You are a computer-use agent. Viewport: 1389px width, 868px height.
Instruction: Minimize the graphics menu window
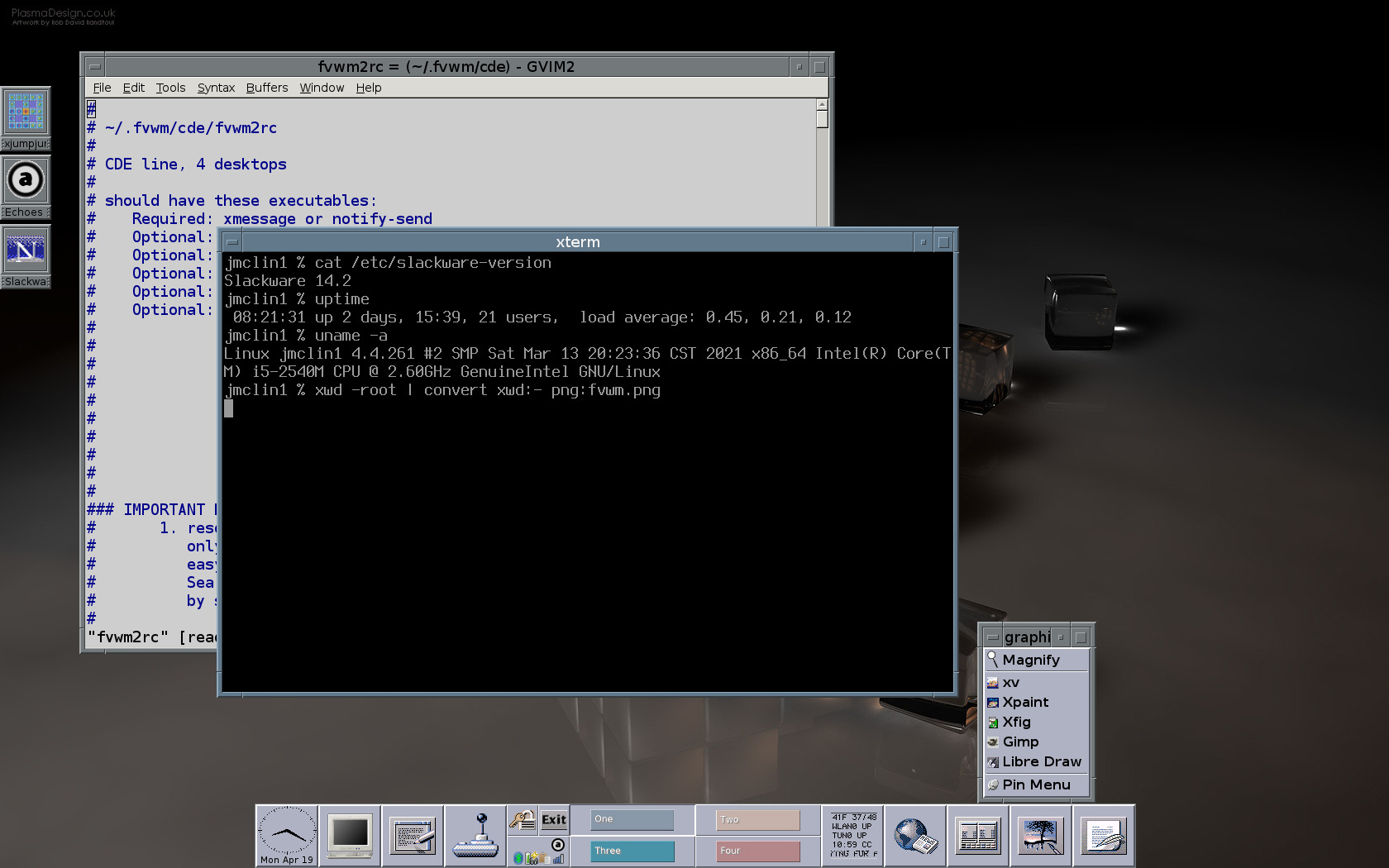1061,637
